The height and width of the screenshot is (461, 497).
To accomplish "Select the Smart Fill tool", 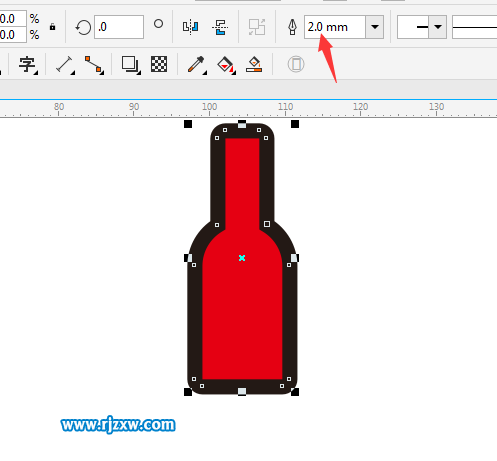I will point(254,64).
